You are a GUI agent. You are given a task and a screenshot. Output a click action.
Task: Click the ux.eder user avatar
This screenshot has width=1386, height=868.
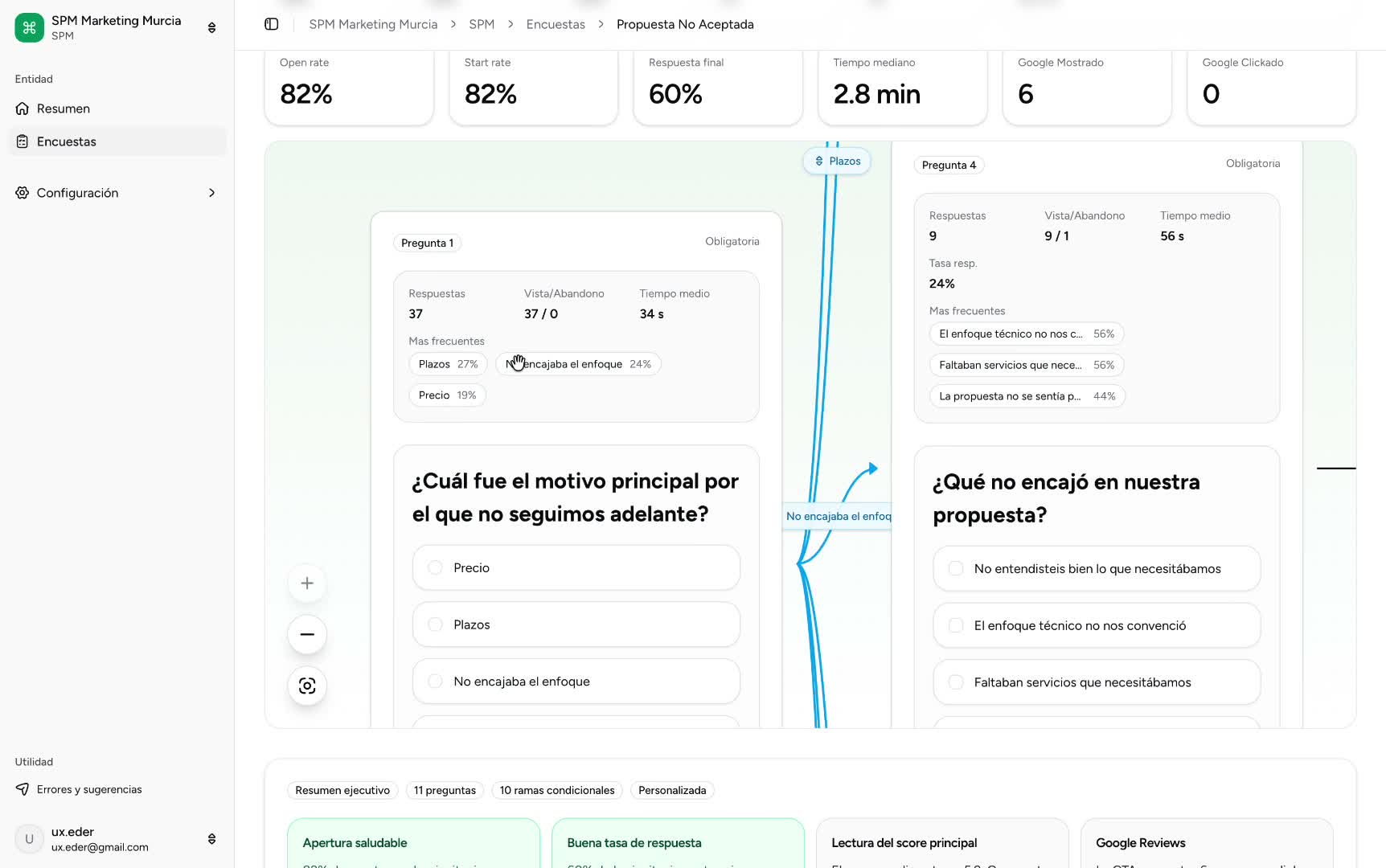click(30, 839)
